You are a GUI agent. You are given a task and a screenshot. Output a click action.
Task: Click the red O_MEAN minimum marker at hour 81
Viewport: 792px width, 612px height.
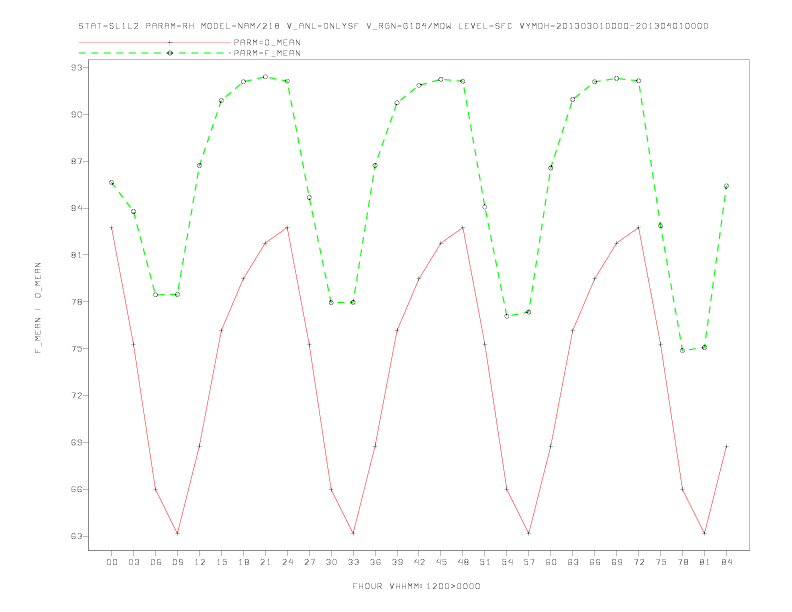pos(704,533)
